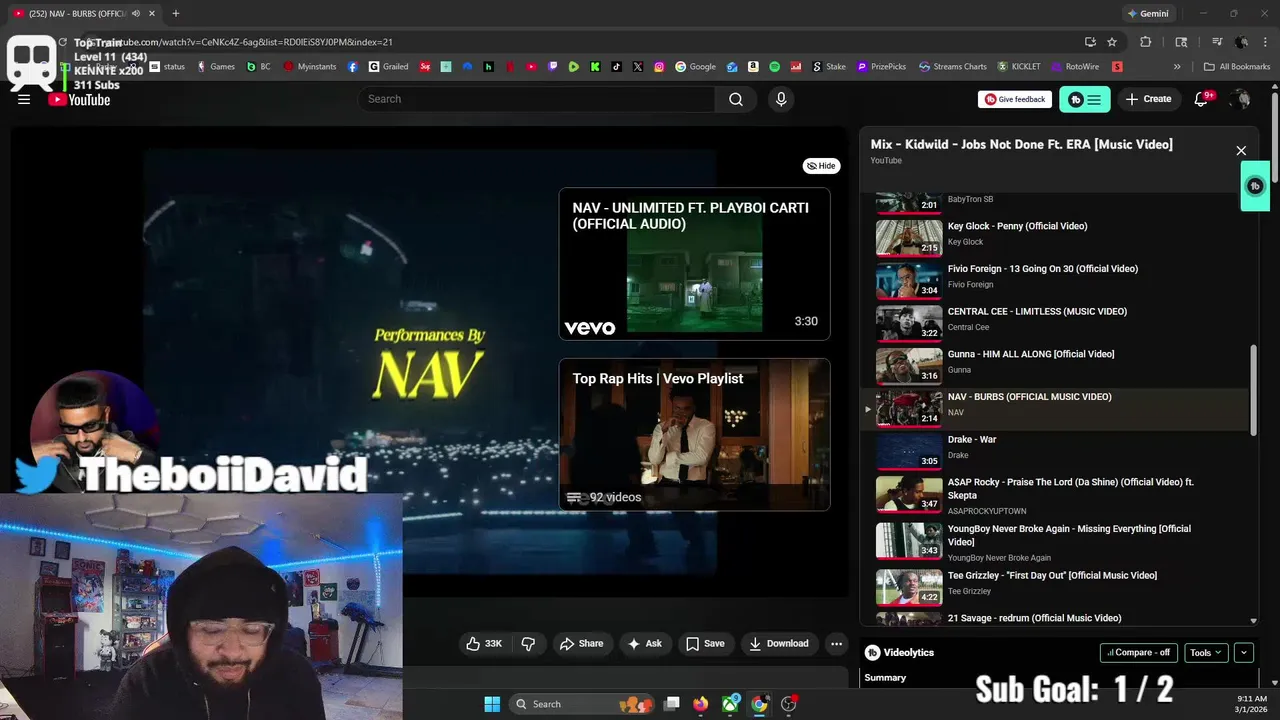
Task: Click the Ask button below video
Action: tap(644, 644)
